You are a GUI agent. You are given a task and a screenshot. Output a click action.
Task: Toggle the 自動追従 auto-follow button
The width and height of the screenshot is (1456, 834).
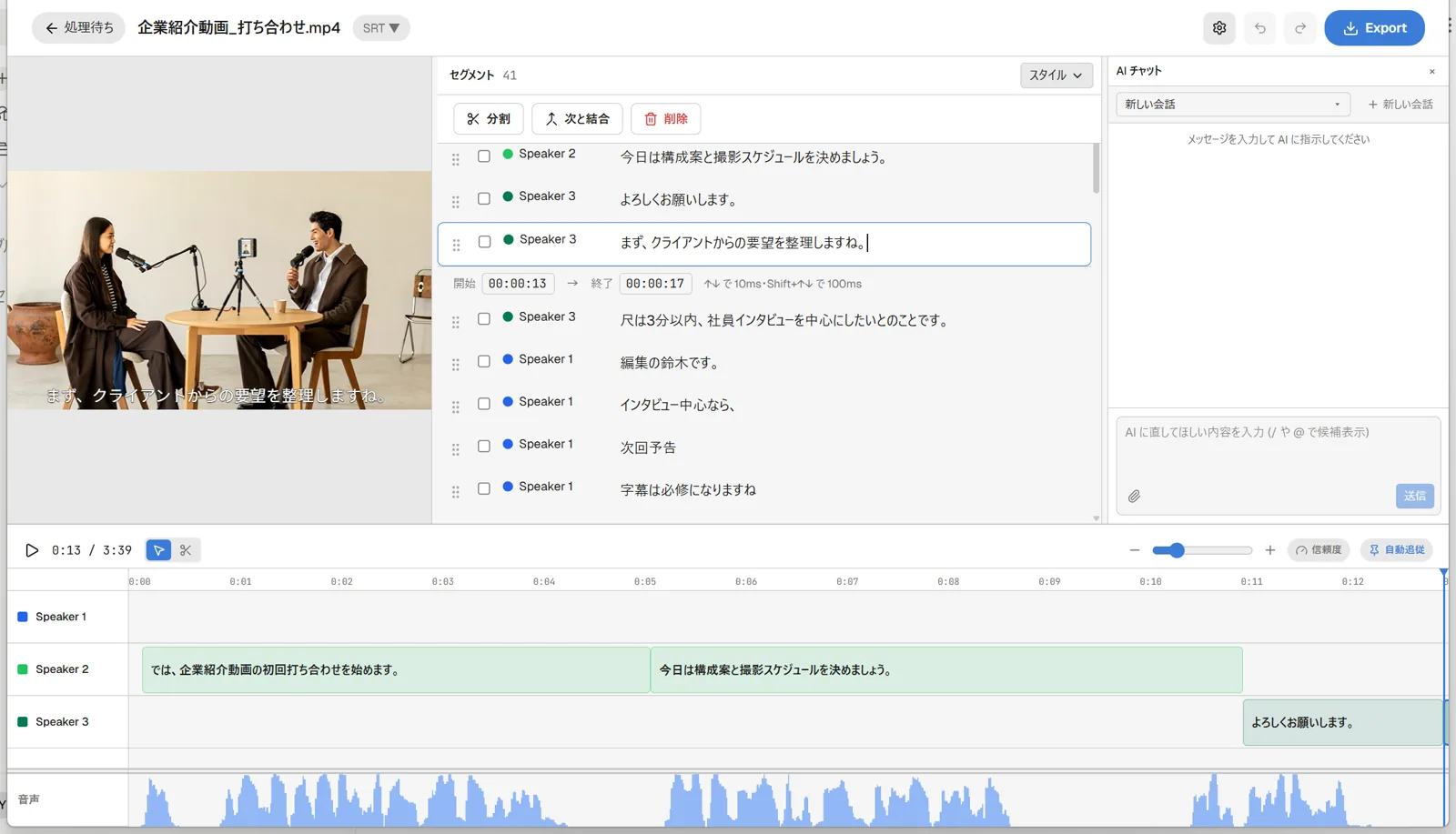[x=1397, y=550]
